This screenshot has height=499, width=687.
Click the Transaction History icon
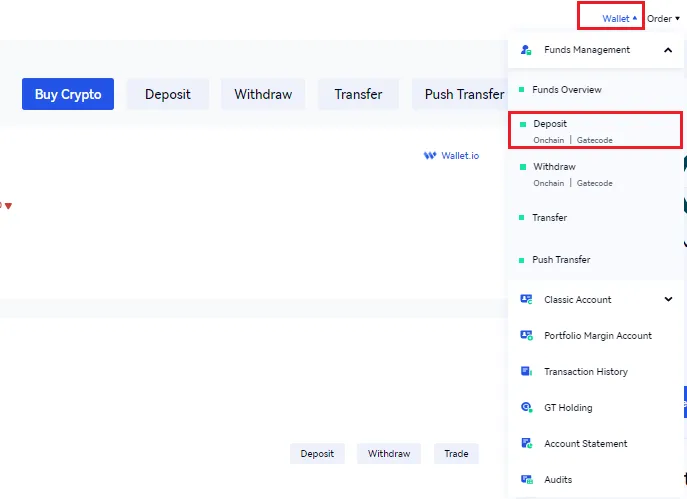pos(526,372)
